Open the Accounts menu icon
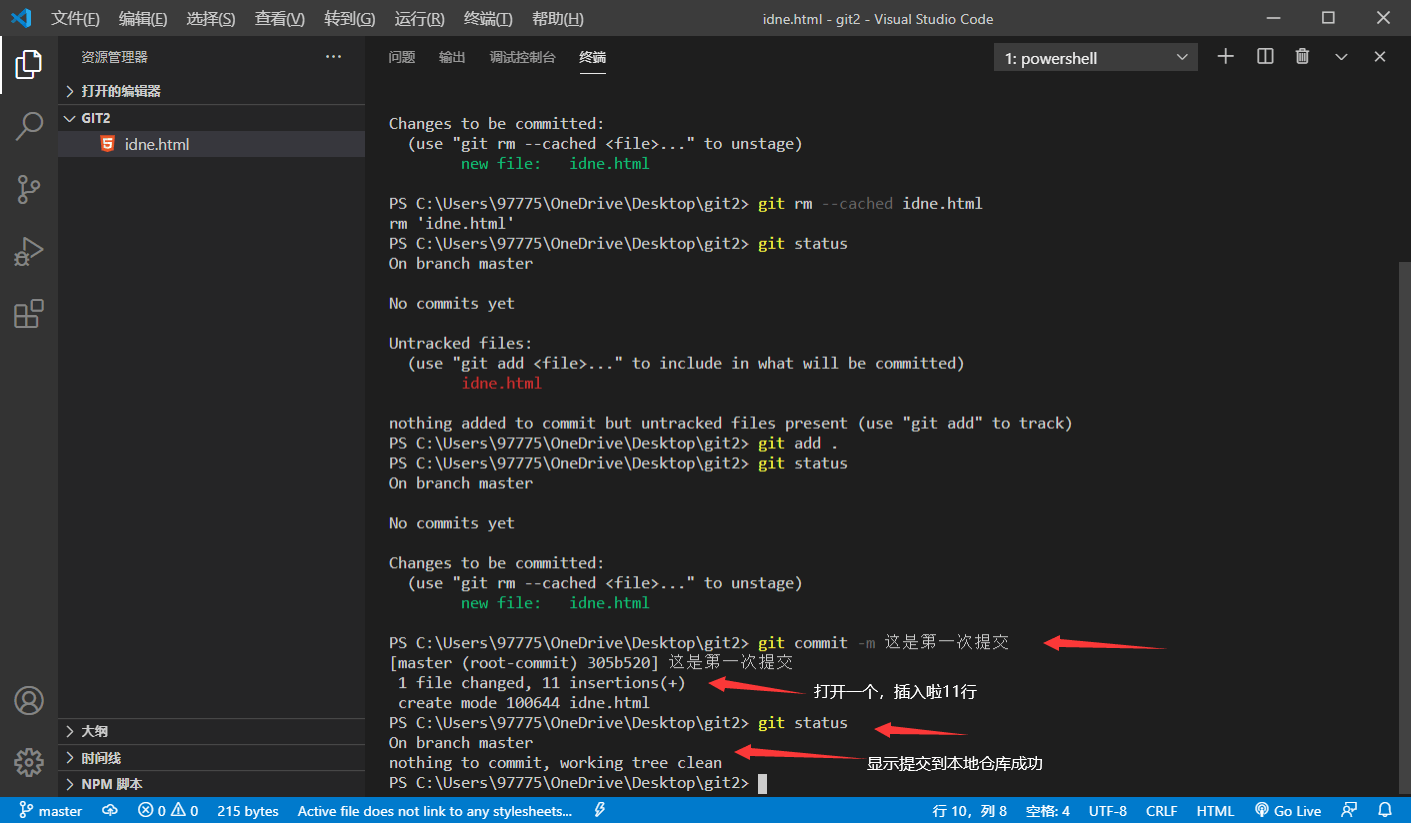 point(28,700)
